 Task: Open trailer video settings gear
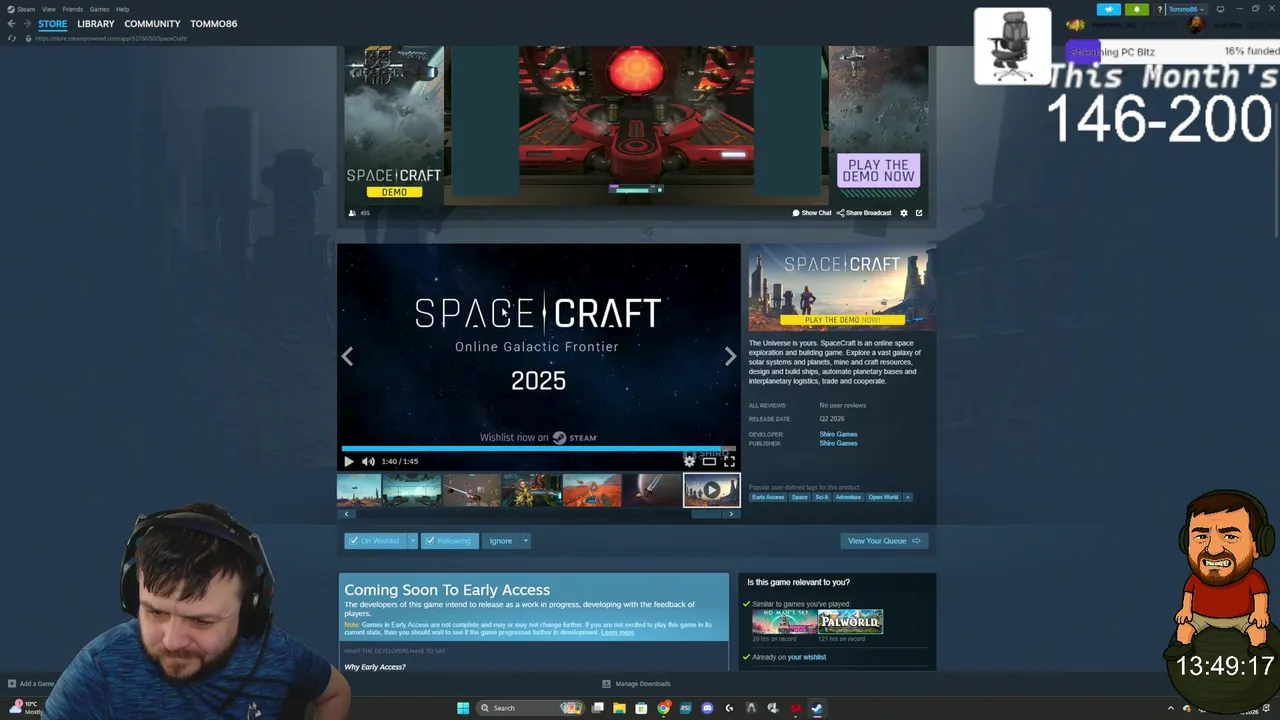pos(689,461)
